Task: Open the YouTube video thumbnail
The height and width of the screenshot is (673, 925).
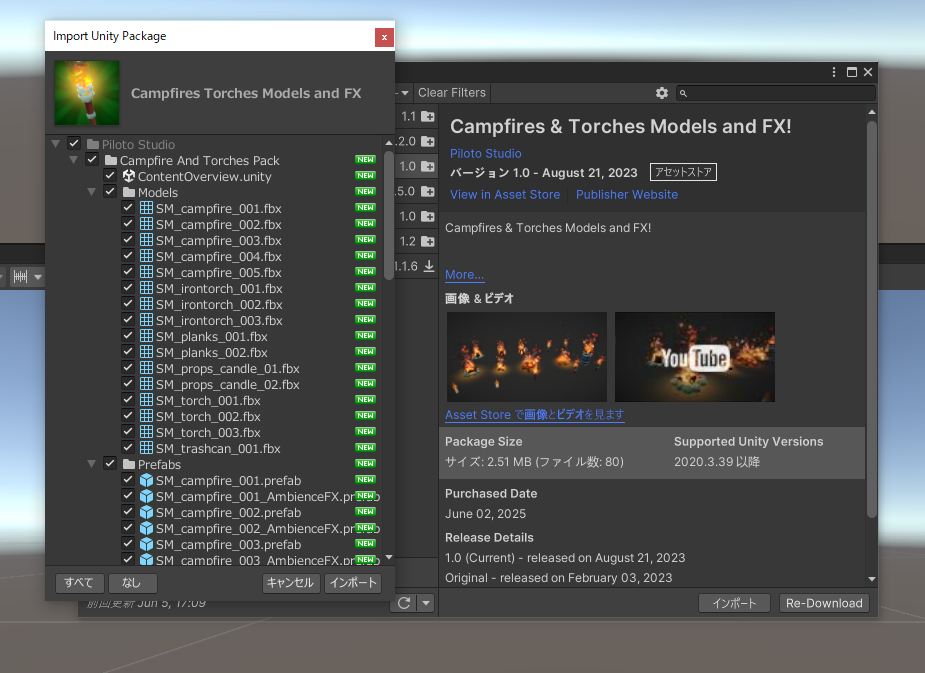Action: click(x=694, y=357)
